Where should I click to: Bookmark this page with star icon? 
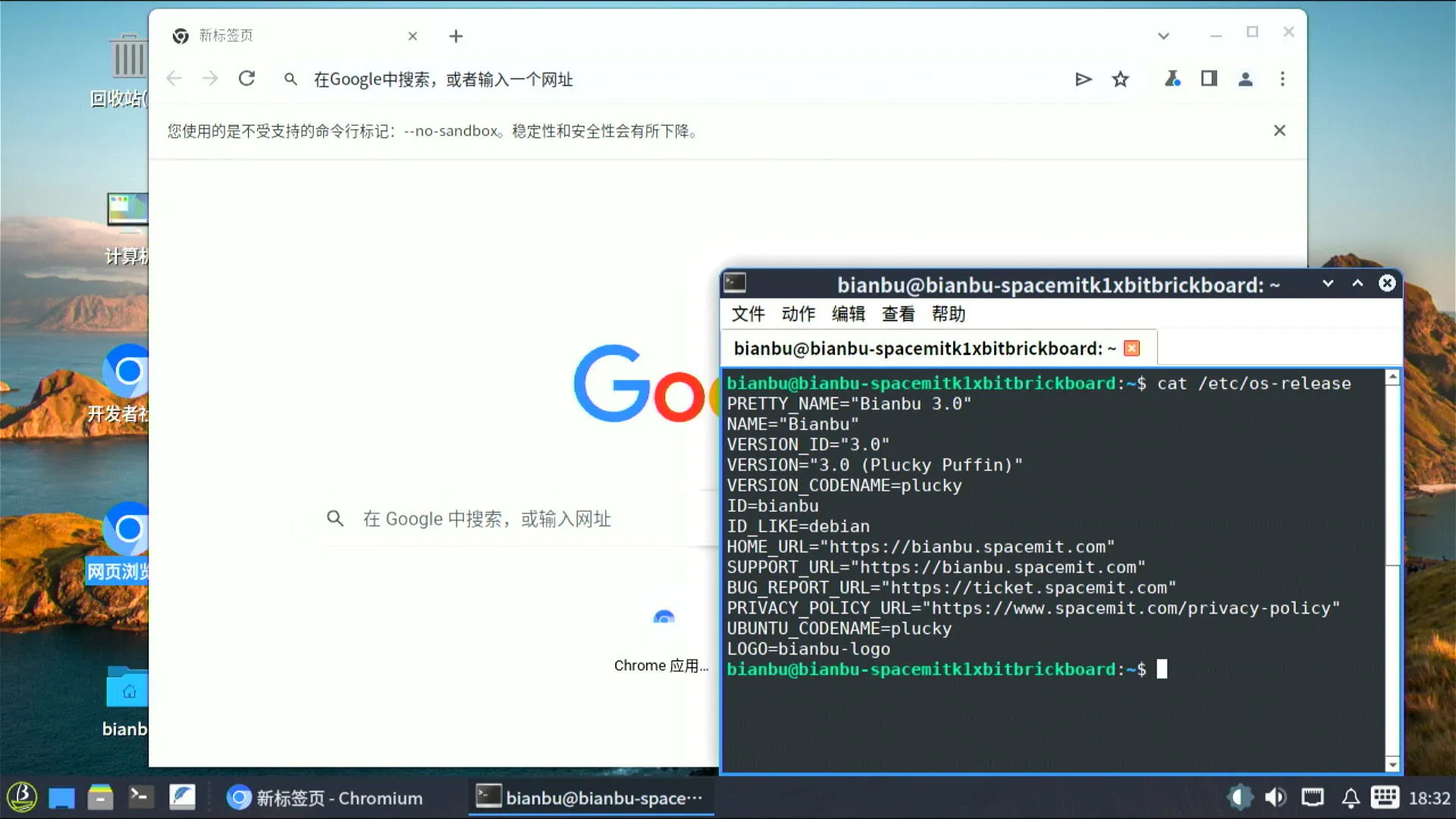[x=1120, y=79]
